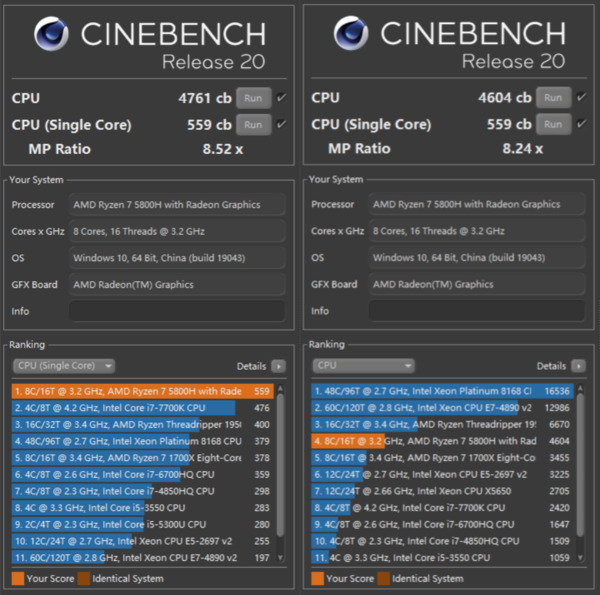This screenshot has height=595, width=600.
Task: Select Threadripper row scoring 400
Action: point(142,424)
